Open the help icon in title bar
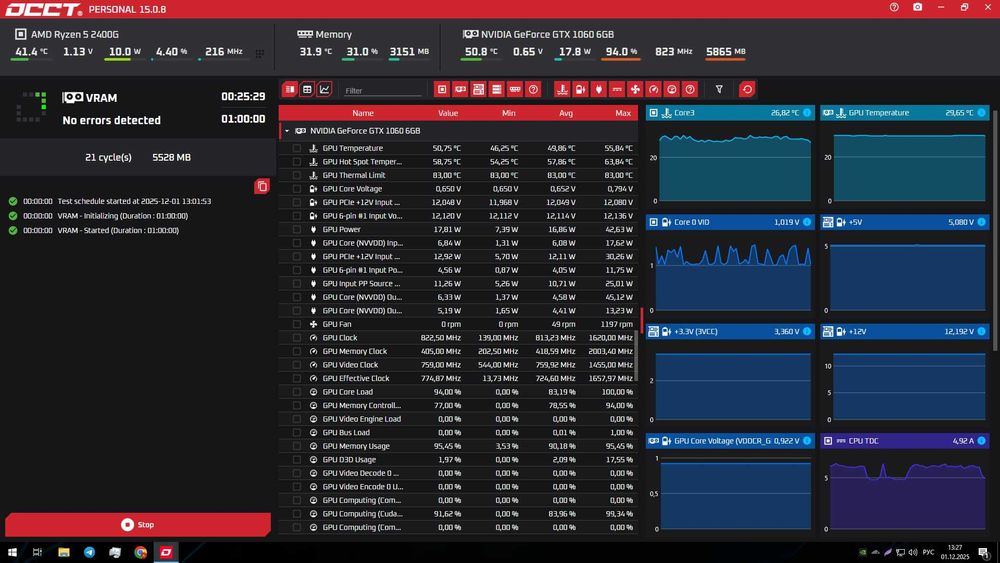This screenshot has width=1000, height=563. pos(894,7)
